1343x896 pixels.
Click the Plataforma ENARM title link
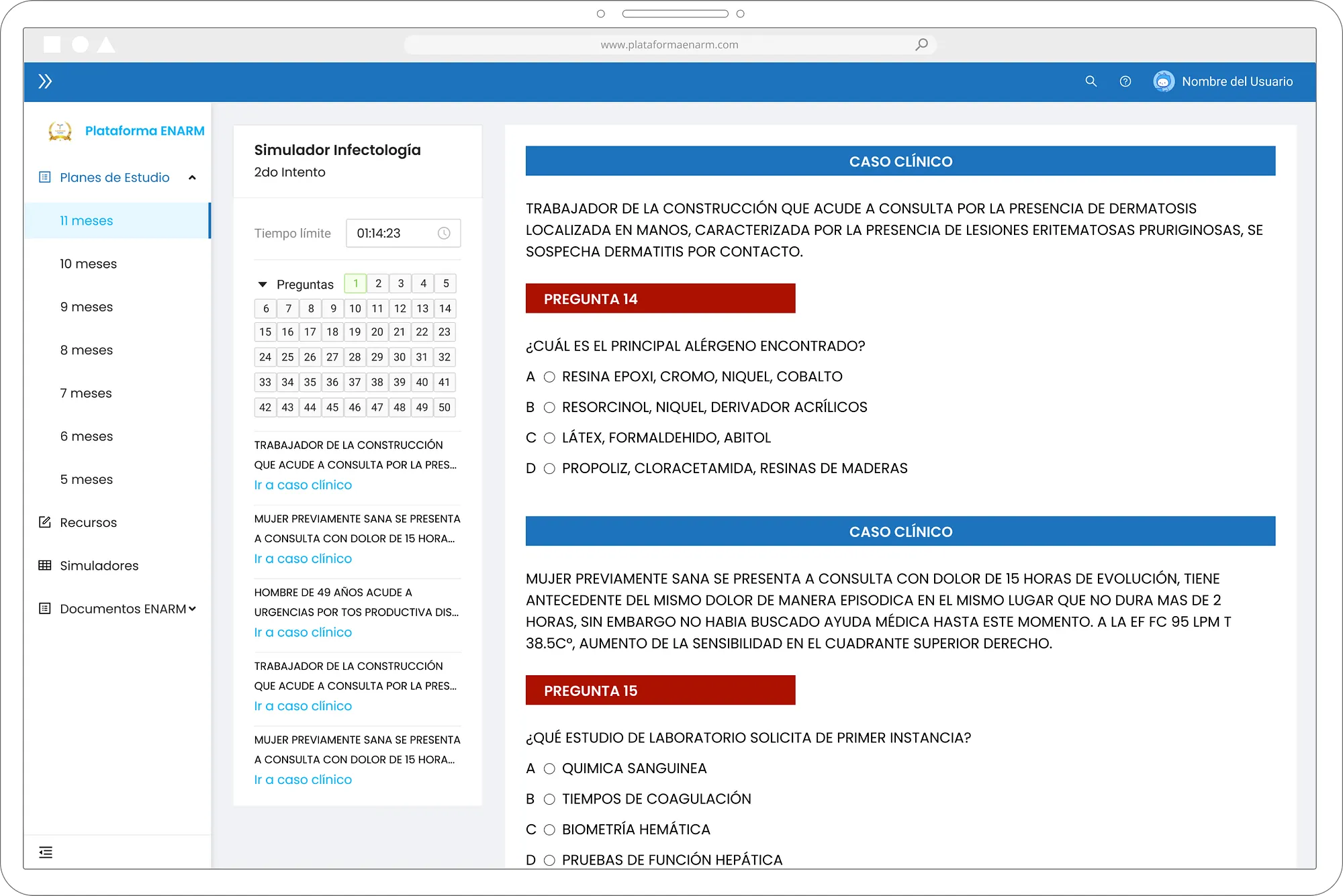(x=145, y=131)
